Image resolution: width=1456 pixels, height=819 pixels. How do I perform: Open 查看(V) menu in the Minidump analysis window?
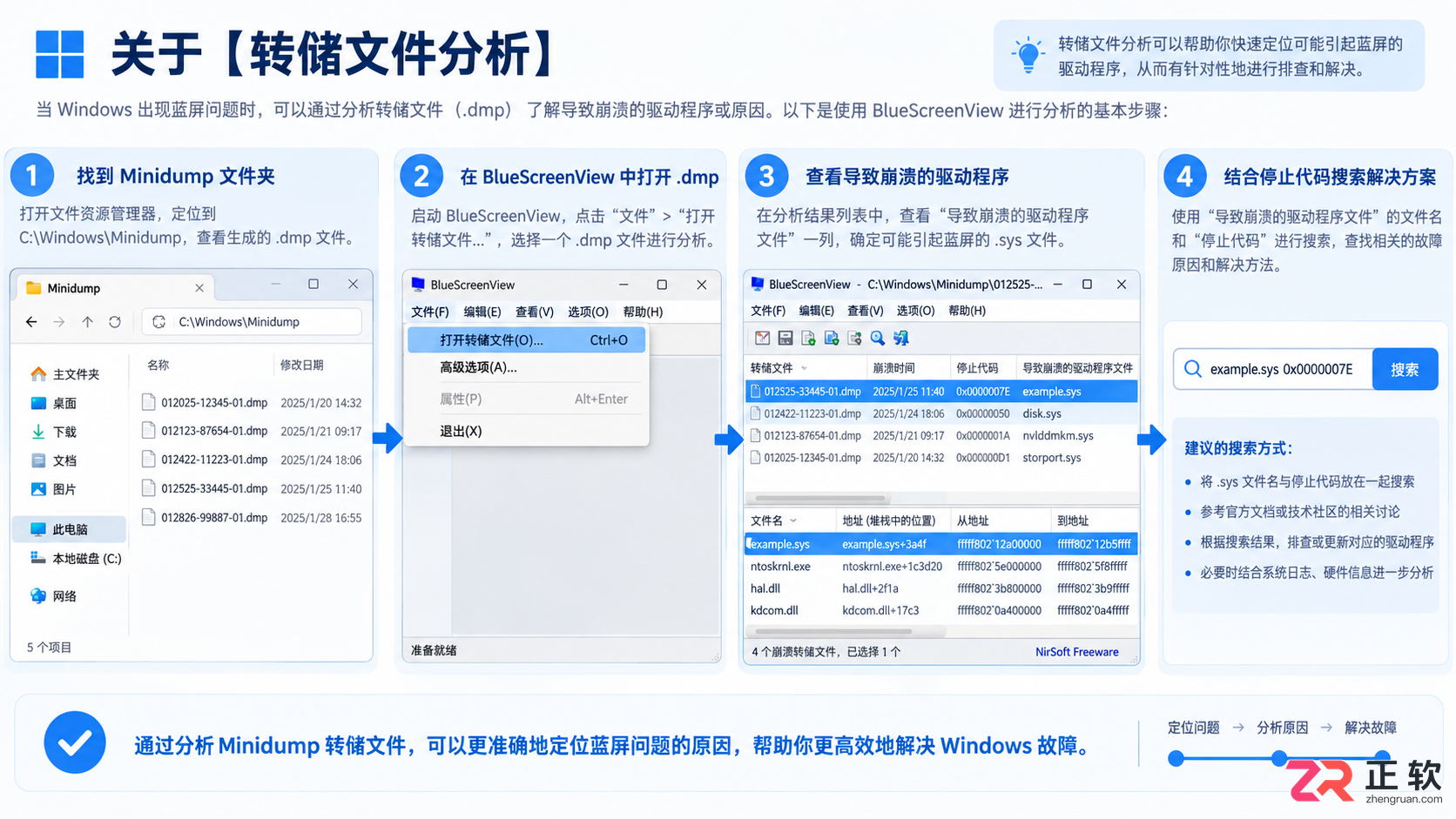tap(866, 311)
